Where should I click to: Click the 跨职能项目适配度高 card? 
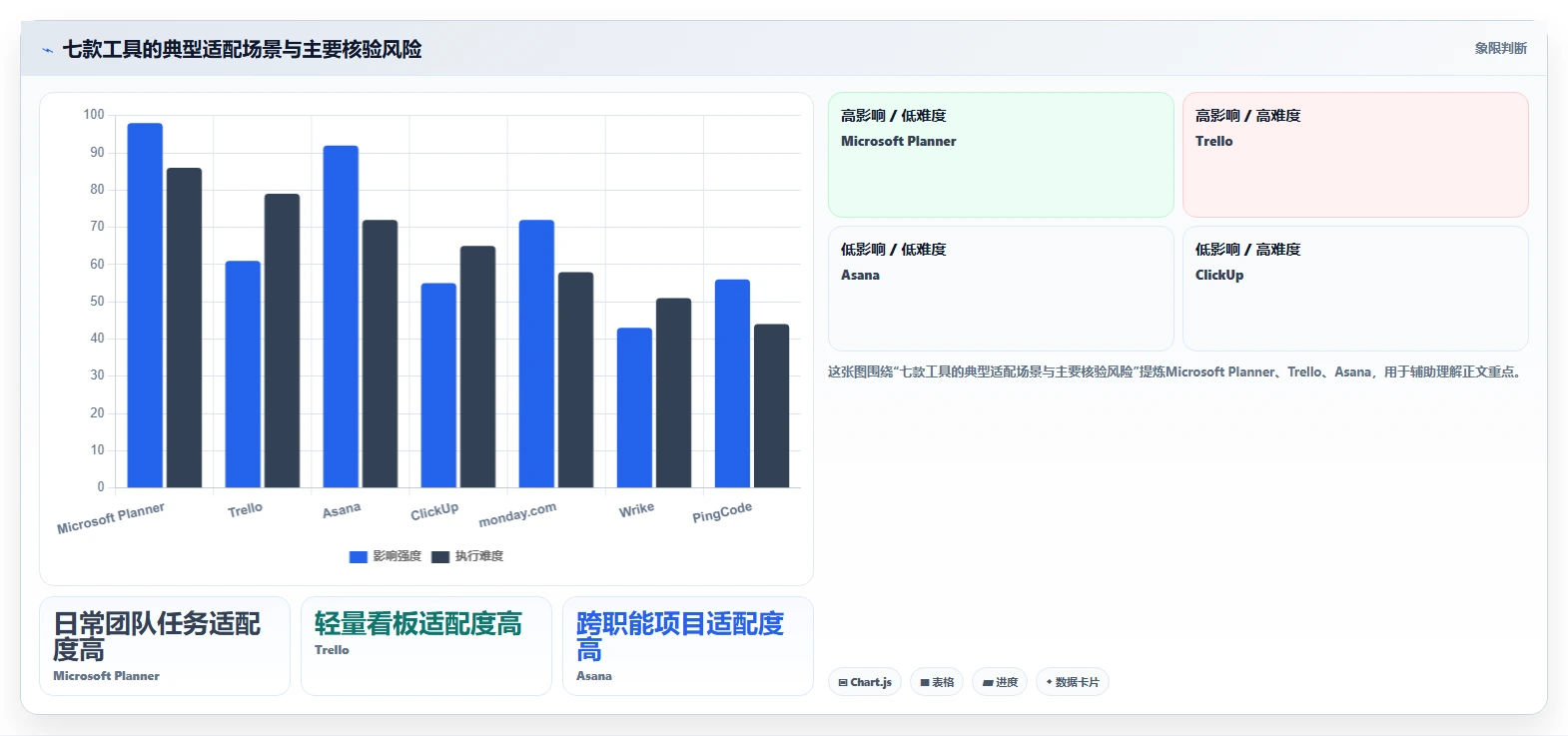[x=688, y=646]
